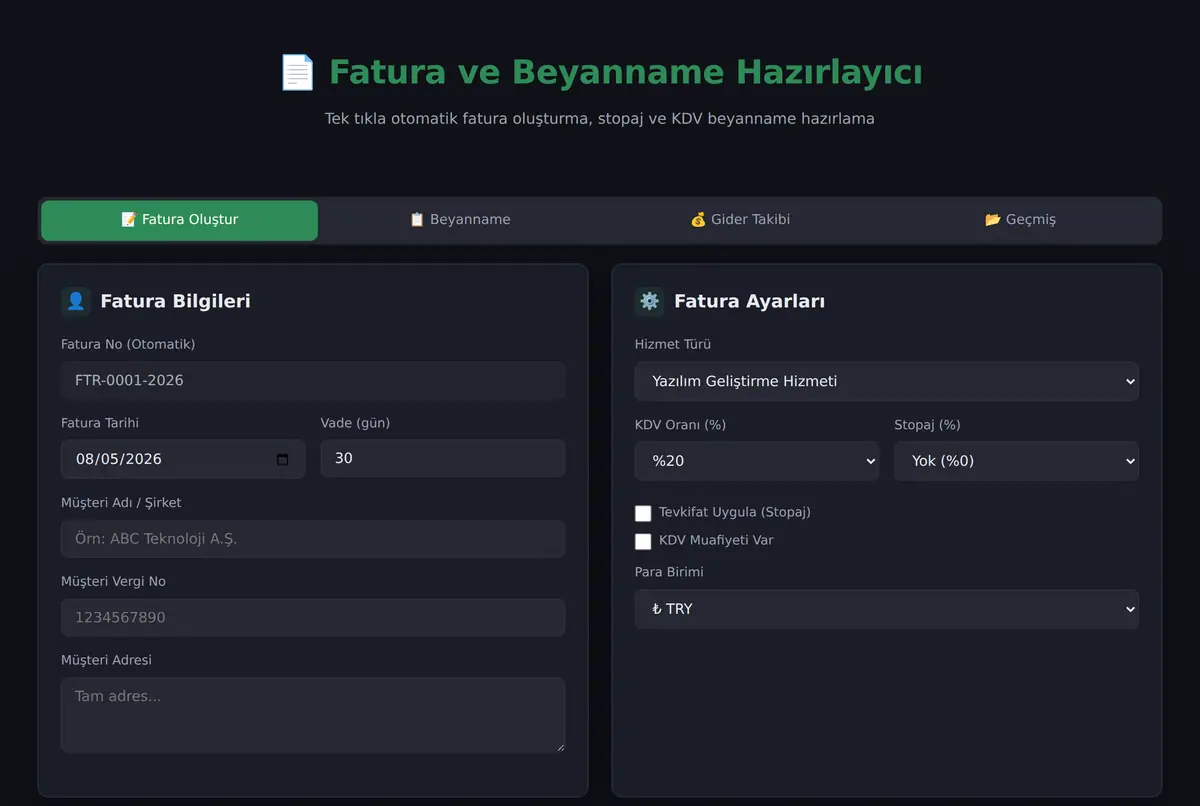The height and width of the screenshot is (806, 1200).
Task: Check the KDV Muafiyeti Var box
Action: point(643,541)
